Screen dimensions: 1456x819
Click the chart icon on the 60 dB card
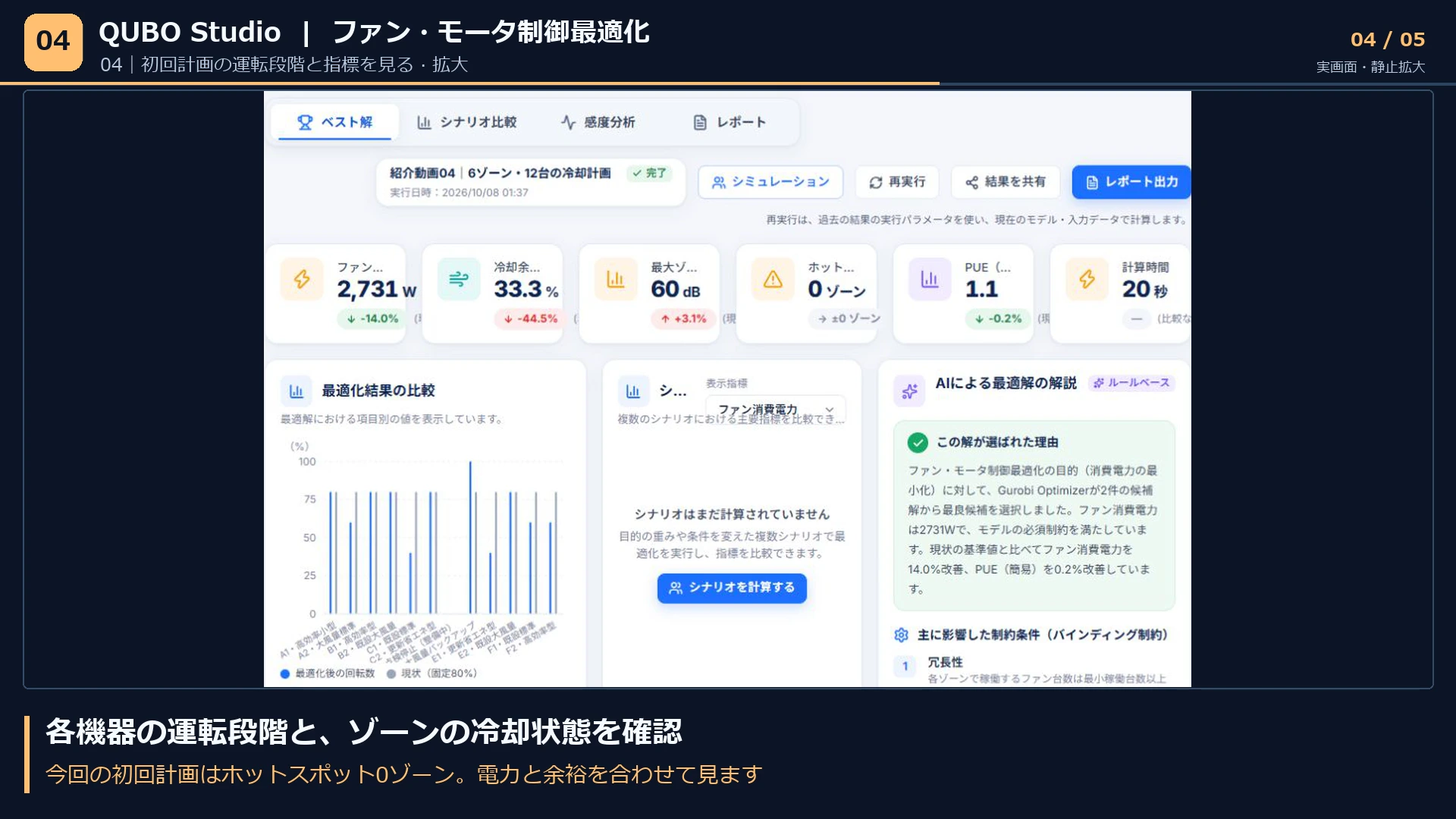point(616,279)
